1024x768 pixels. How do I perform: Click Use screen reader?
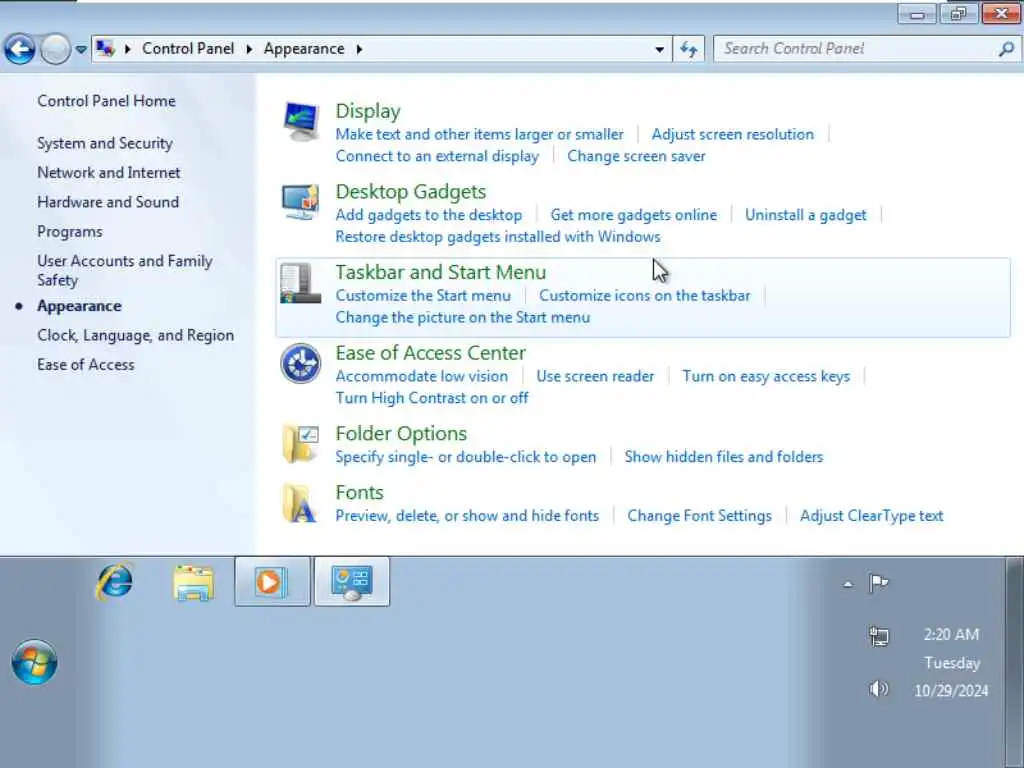pyautogui.click(x=596, y=376)
